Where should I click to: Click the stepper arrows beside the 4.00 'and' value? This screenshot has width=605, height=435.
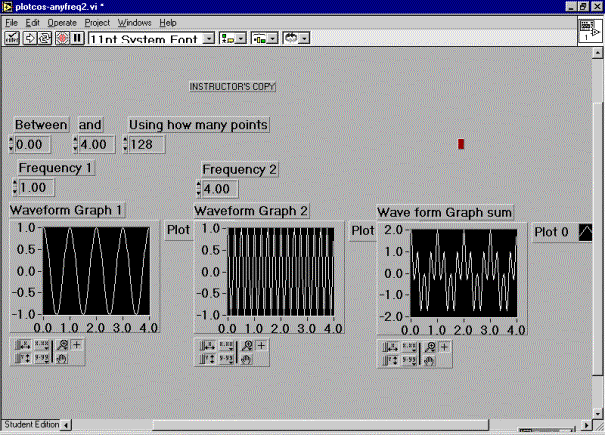point(75,144)
